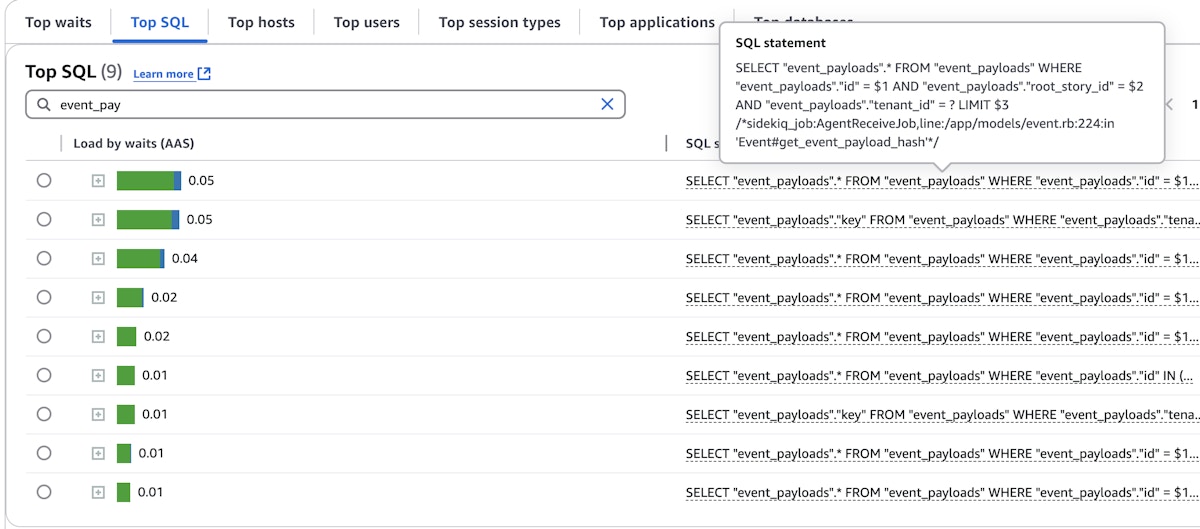The height and width of the screenshot is (529, 1200).
Task: Open the Learn more link
Action: (163, 74)
